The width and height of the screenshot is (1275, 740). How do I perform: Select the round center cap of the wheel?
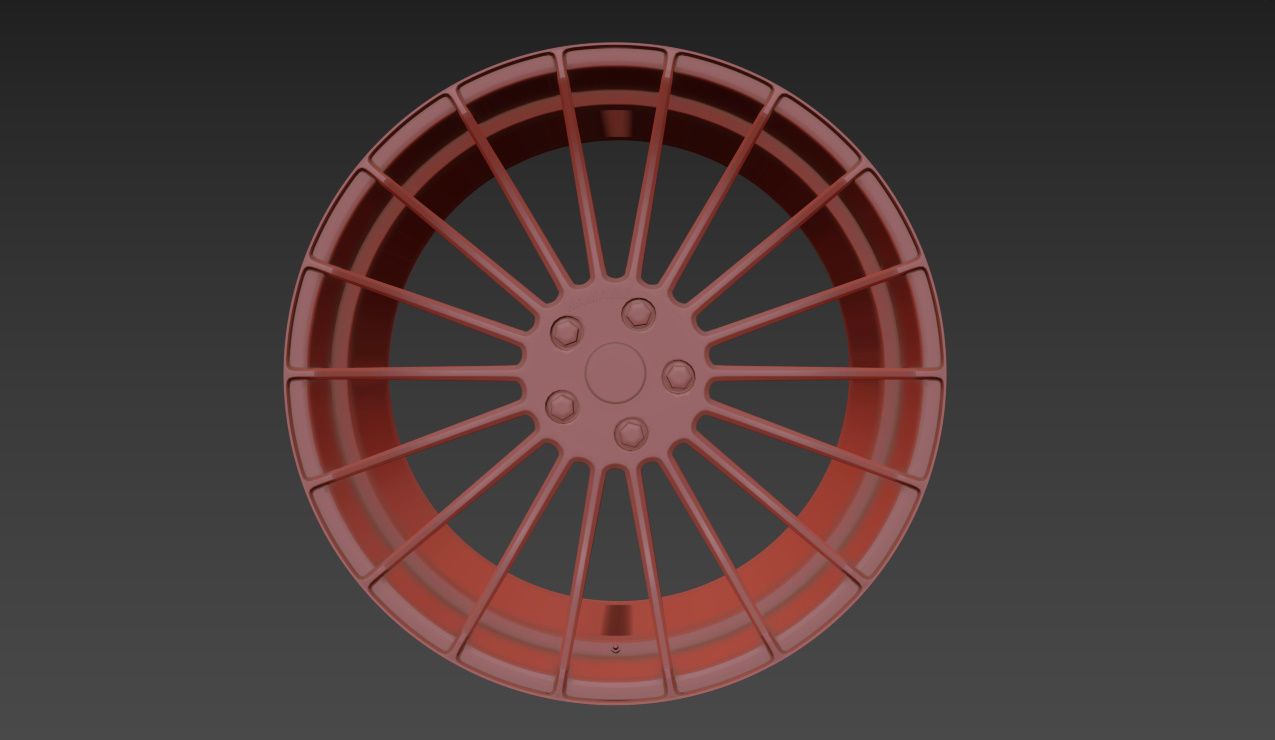[614, 373]
